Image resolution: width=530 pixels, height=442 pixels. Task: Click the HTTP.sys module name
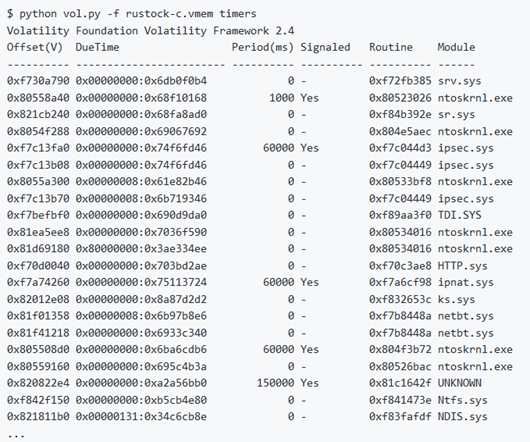pyautogui.click(x=462, y=266)
